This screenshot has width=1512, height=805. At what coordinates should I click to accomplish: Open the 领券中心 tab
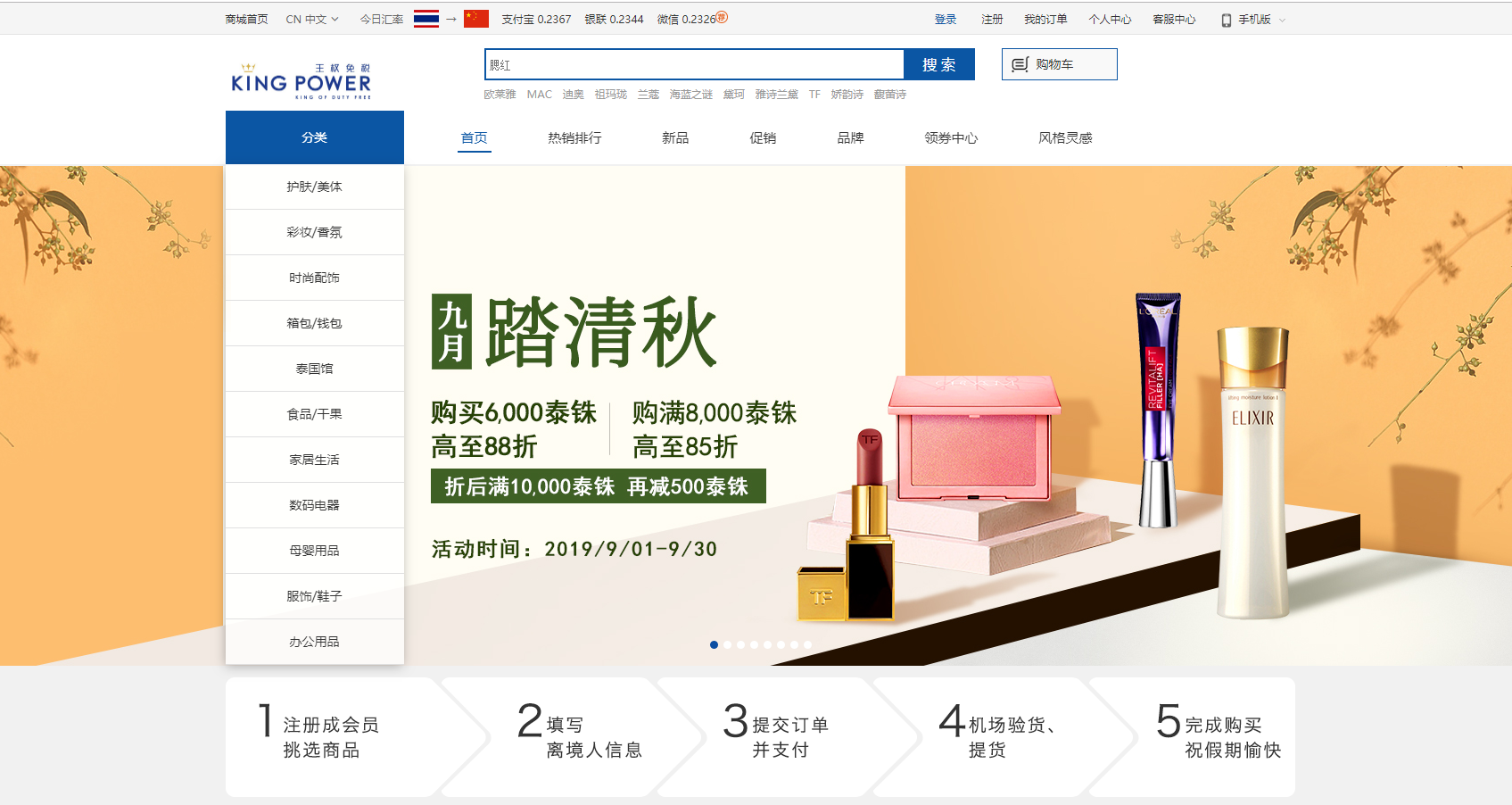pos(951,137)
